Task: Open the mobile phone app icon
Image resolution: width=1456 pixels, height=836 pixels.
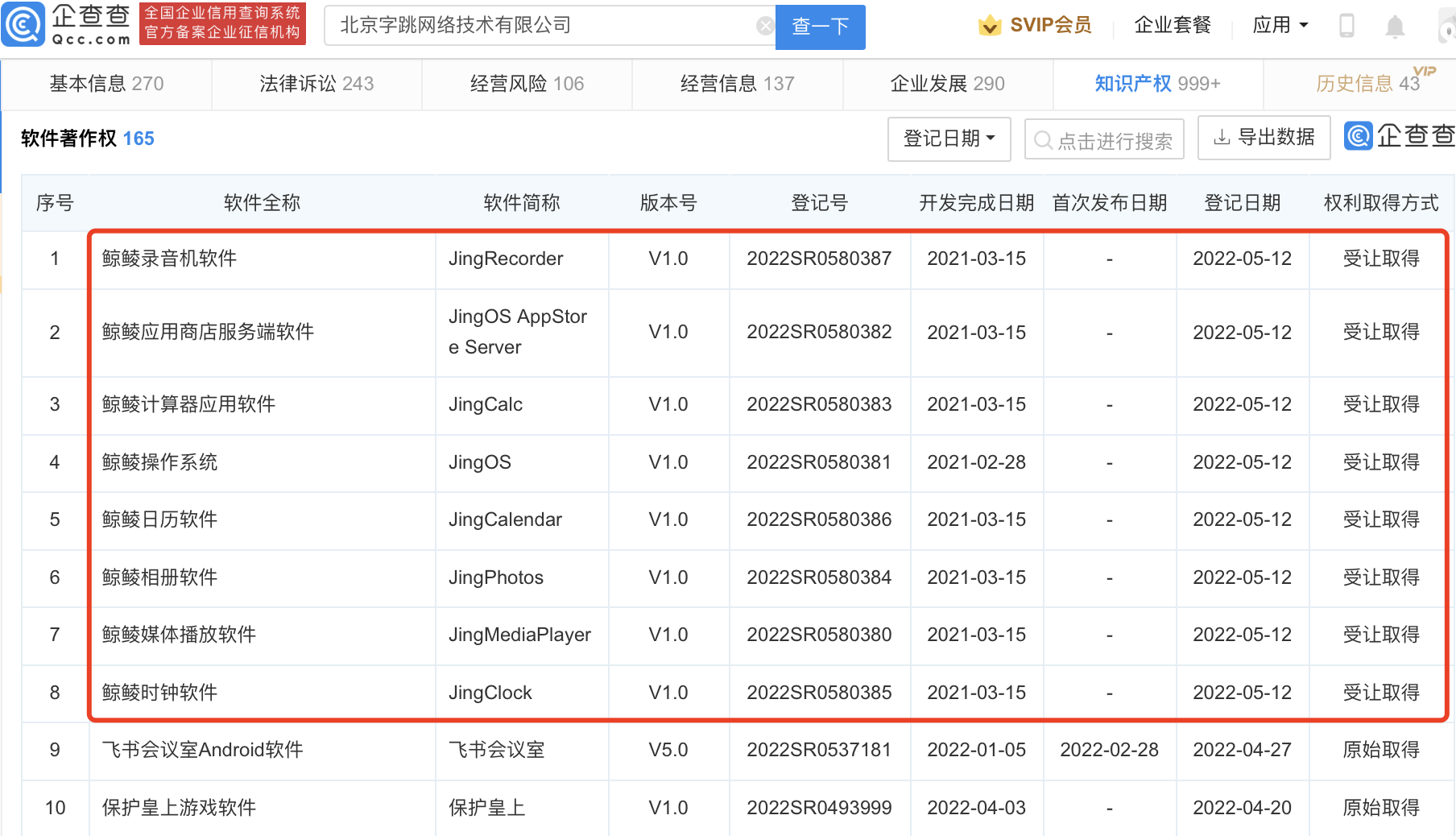Action: [1346, 26]
